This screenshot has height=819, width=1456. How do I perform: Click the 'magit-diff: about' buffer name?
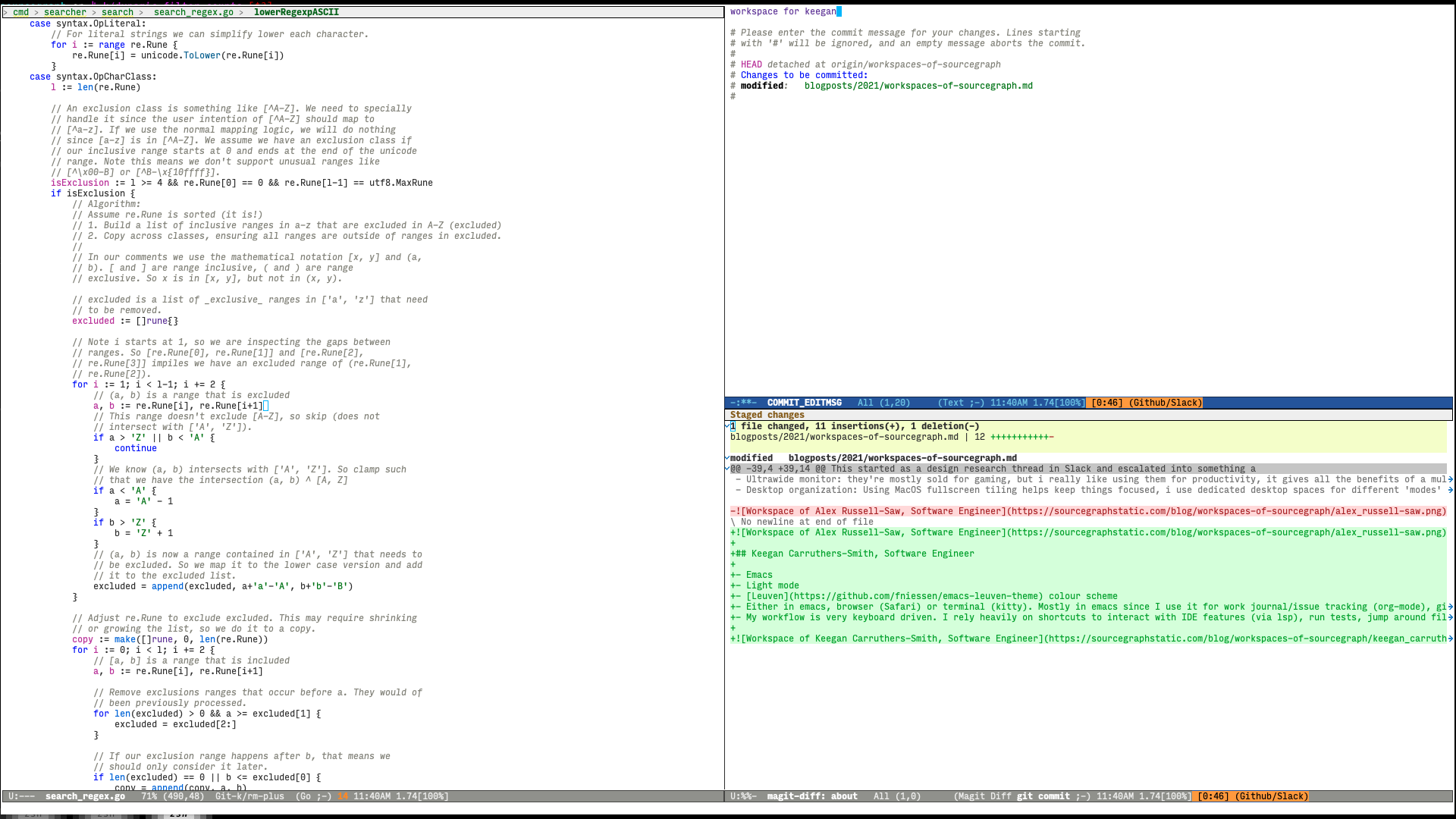tap(812, 796)
